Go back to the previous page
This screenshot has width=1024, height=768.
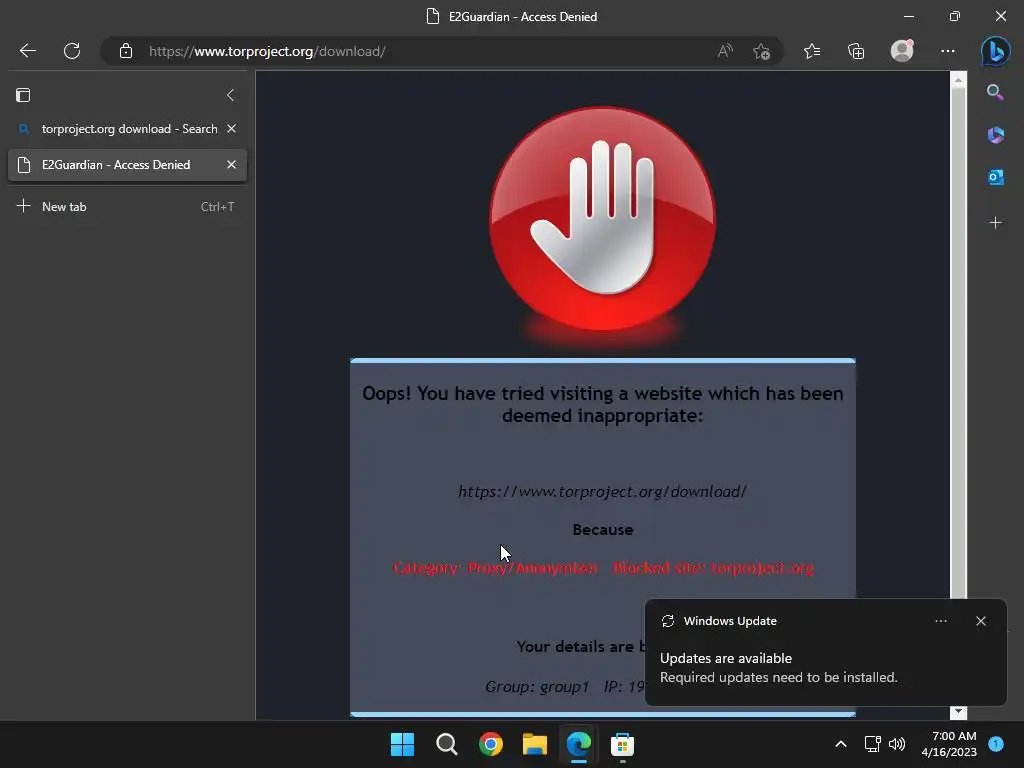coord(27,51)
